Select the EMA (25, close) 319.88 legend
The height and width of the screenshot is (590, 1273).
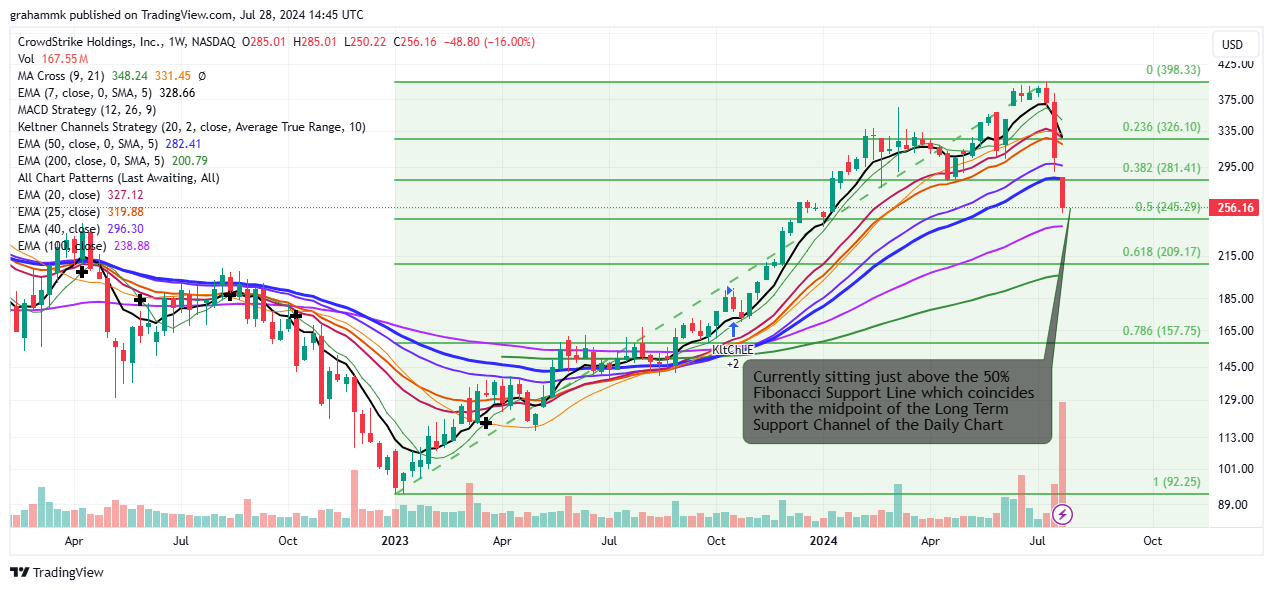[81, 212]
